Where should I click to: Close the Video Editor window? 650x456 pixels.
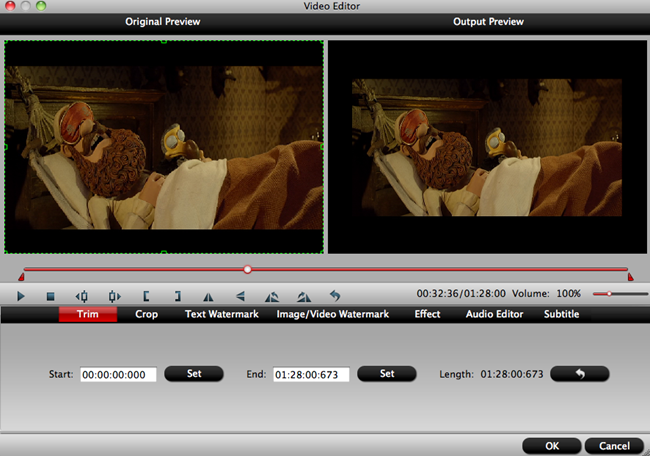(x=10, y=6)
